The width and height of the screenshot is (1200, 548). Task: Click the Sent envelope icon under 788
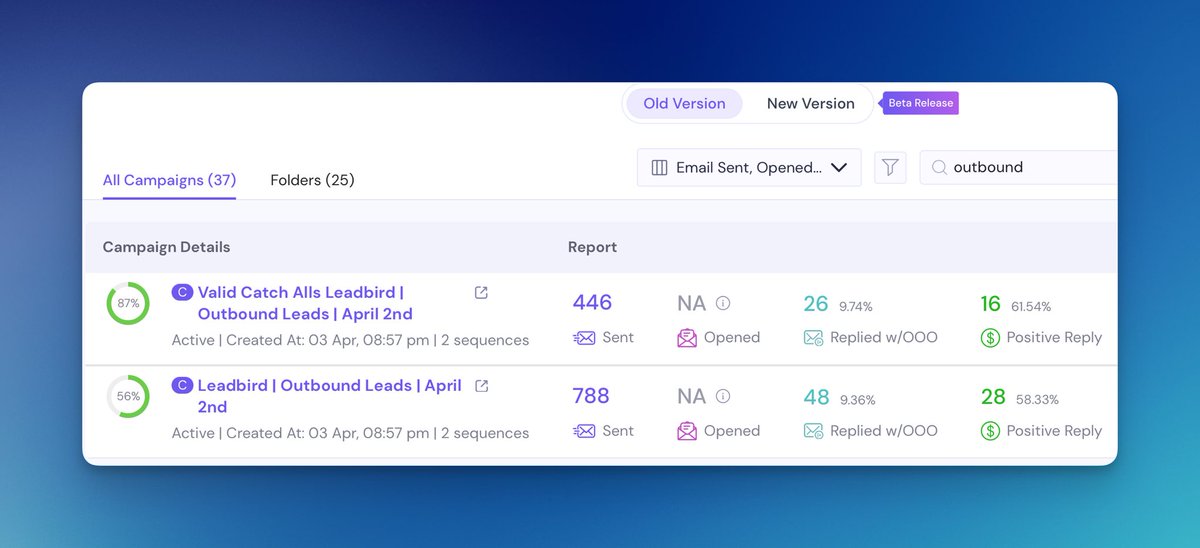(584, 431)
